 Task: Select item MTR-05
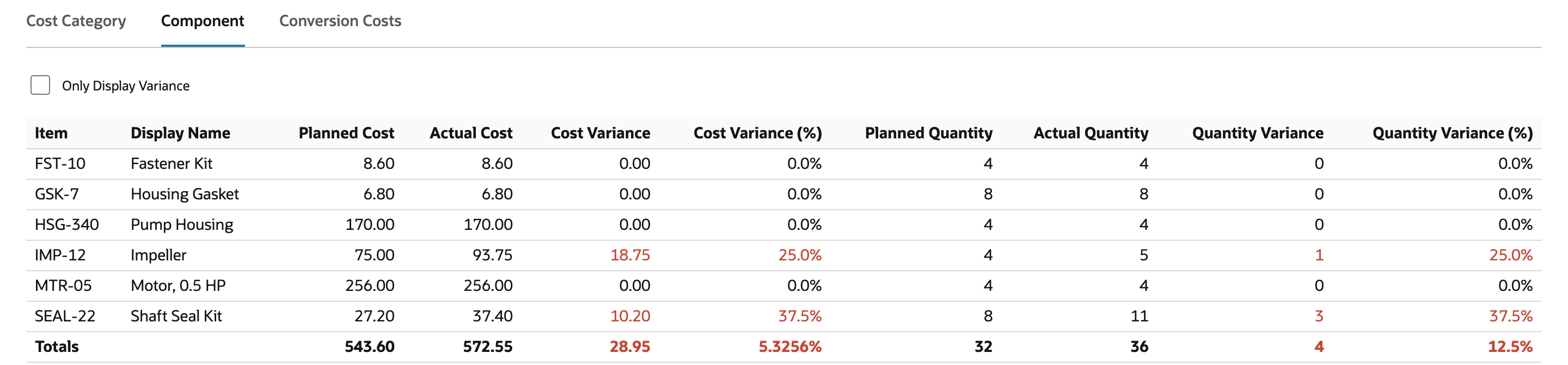(63, 285)
